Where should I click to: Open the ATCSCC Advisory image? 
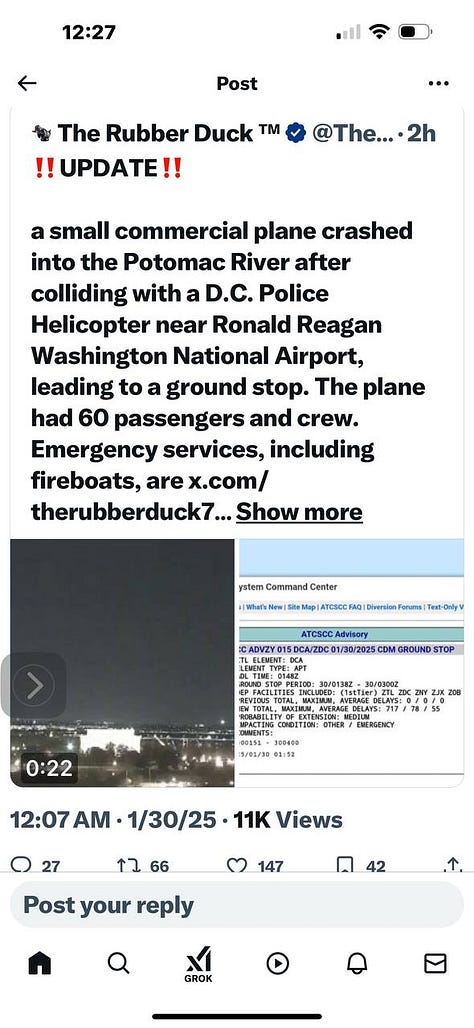click(350, 662)
